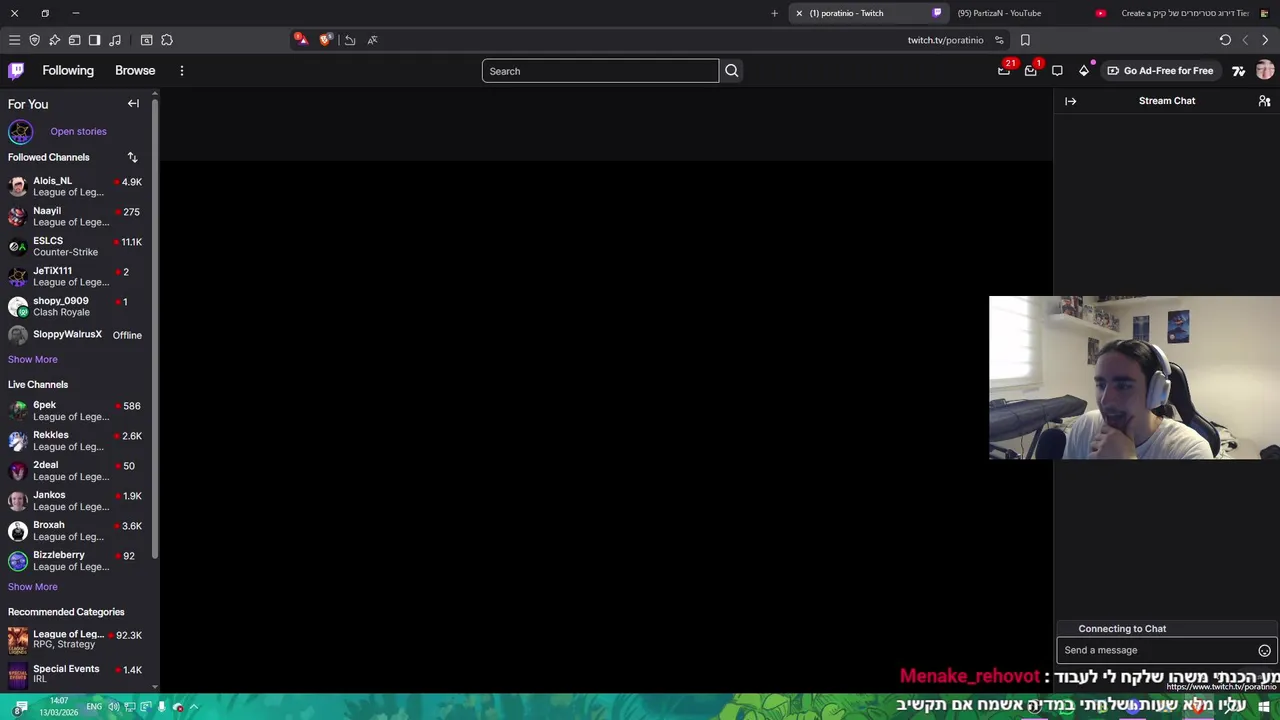Click the share page arrow icon
1280x720 pixels.
349,40
